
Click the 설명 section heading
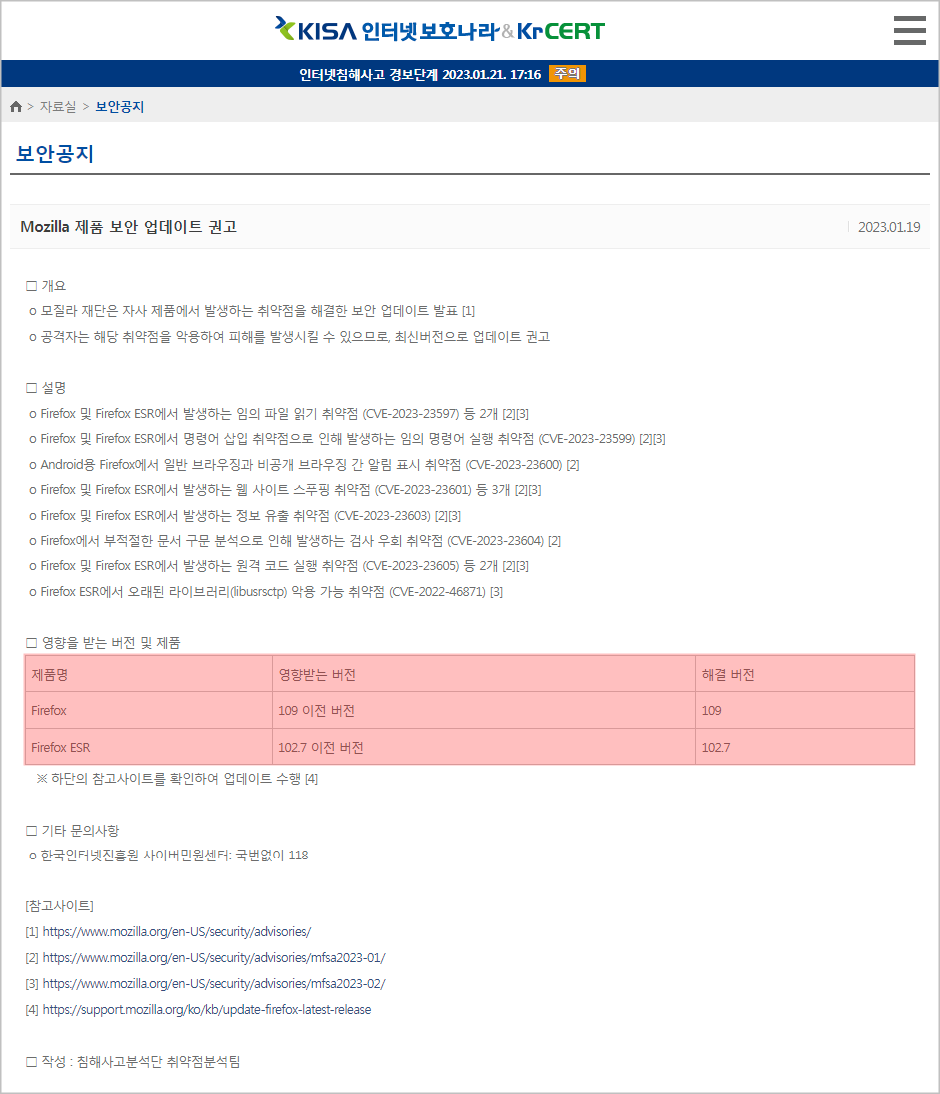[46, 387]
